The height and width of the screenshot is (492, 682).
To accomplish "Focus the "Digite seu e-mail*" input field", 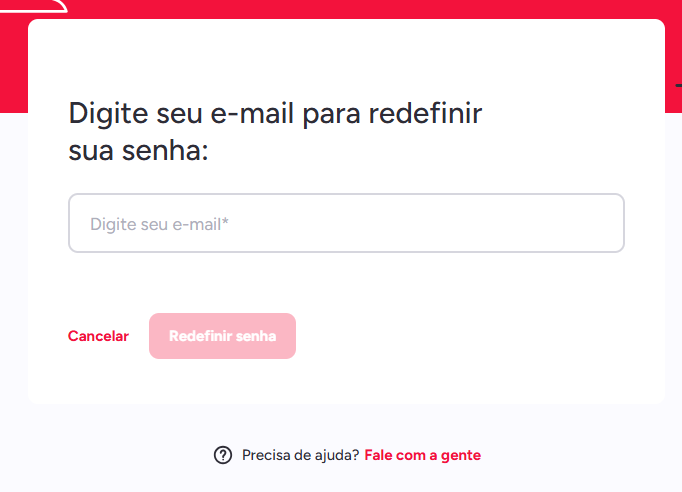I will pyautogui.click(x=346, y=223).
